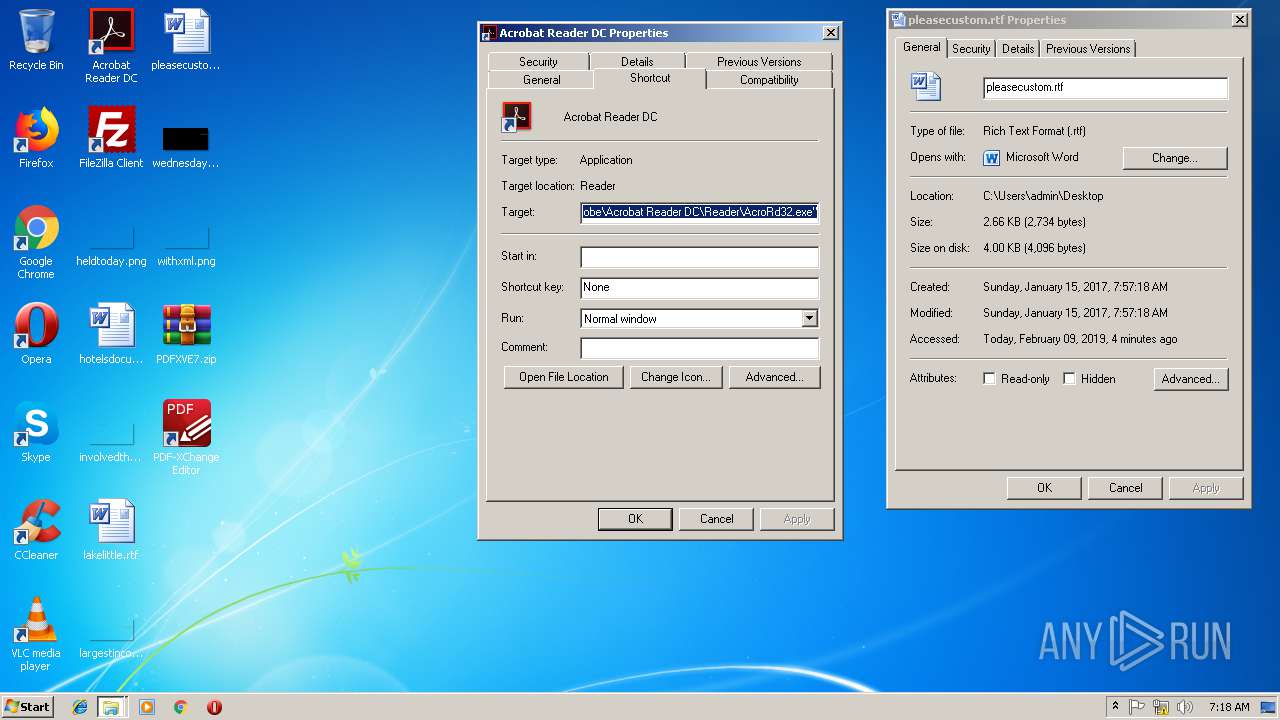The image size is (1280, 720).
Task: Select the pleasecustom.rtf desktop file
Action: (x=186, y=40)
